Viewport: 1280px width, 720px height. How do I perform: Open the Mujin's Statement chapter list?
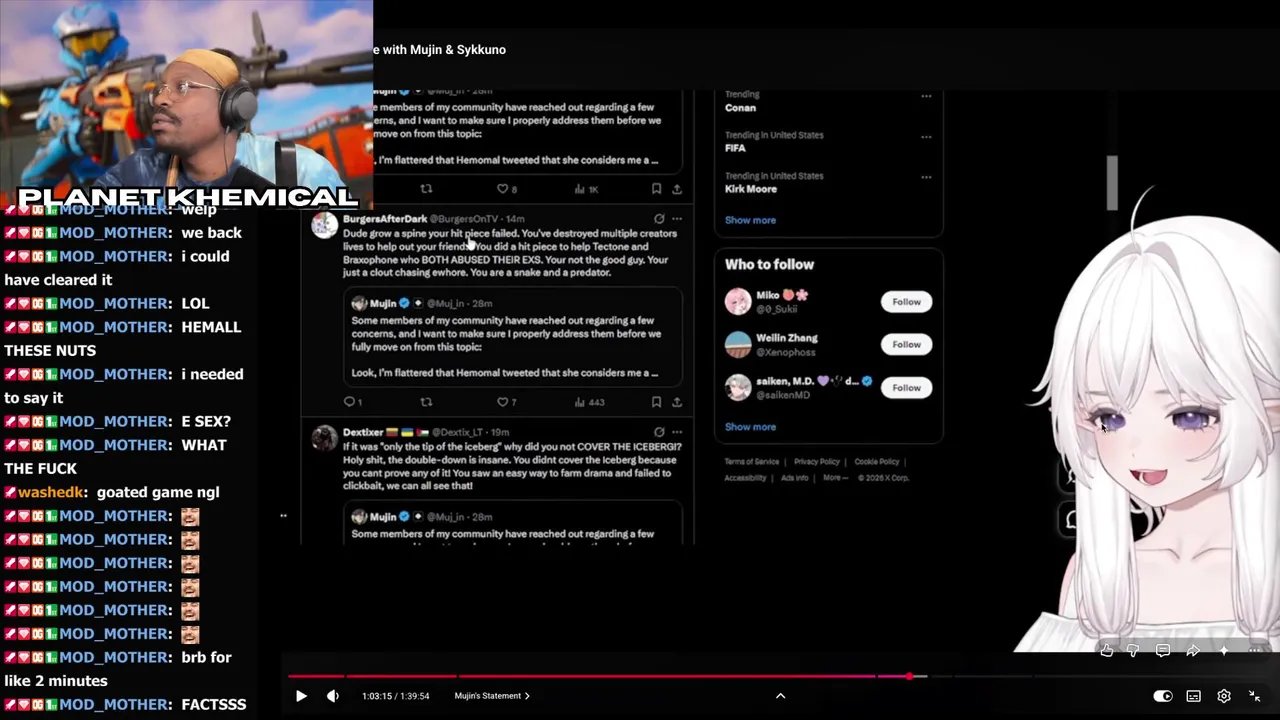(x=492, y=696)
